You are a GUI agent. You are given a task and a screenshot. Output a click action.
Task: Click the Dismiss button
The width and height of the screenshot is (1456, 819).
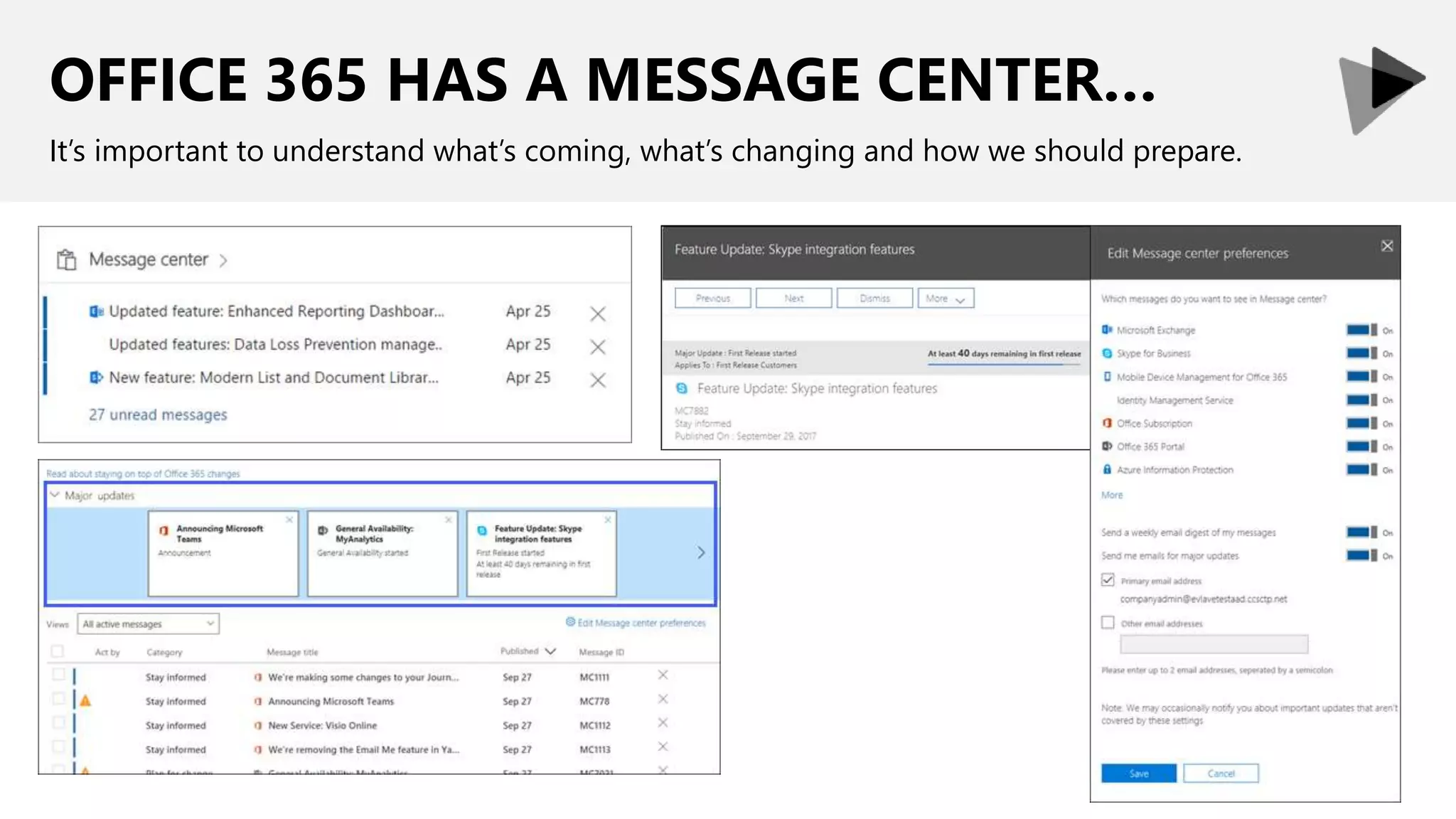(x=875, y=298)
